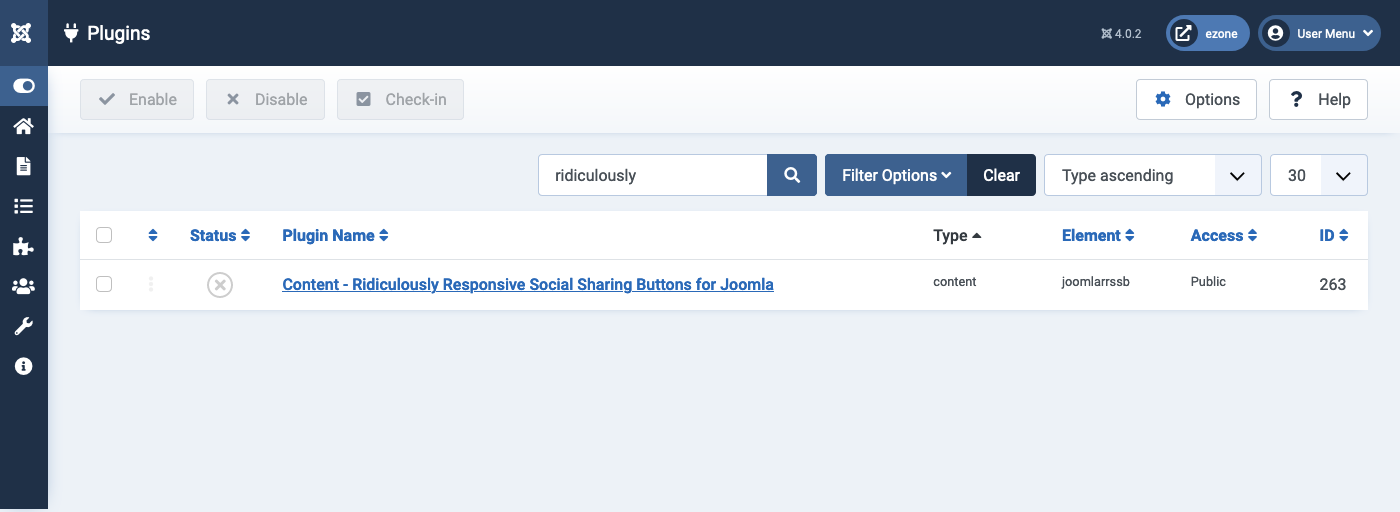Image resolution: width=1400 pixels, height=512 pixels.
Task: Open the Joomla logo in the sidebar
Action: [x=22, y=33]
